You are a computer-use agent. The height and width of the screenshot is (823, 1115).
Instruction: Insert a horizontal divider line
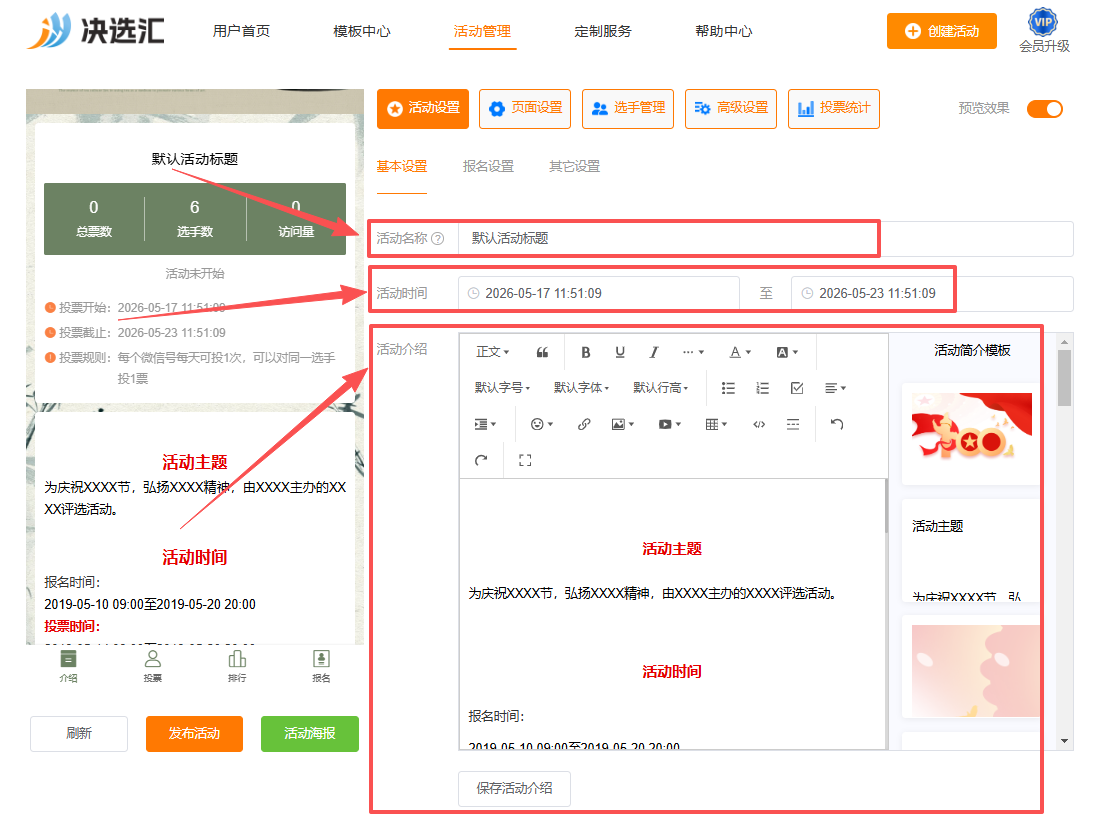(793, 424)
